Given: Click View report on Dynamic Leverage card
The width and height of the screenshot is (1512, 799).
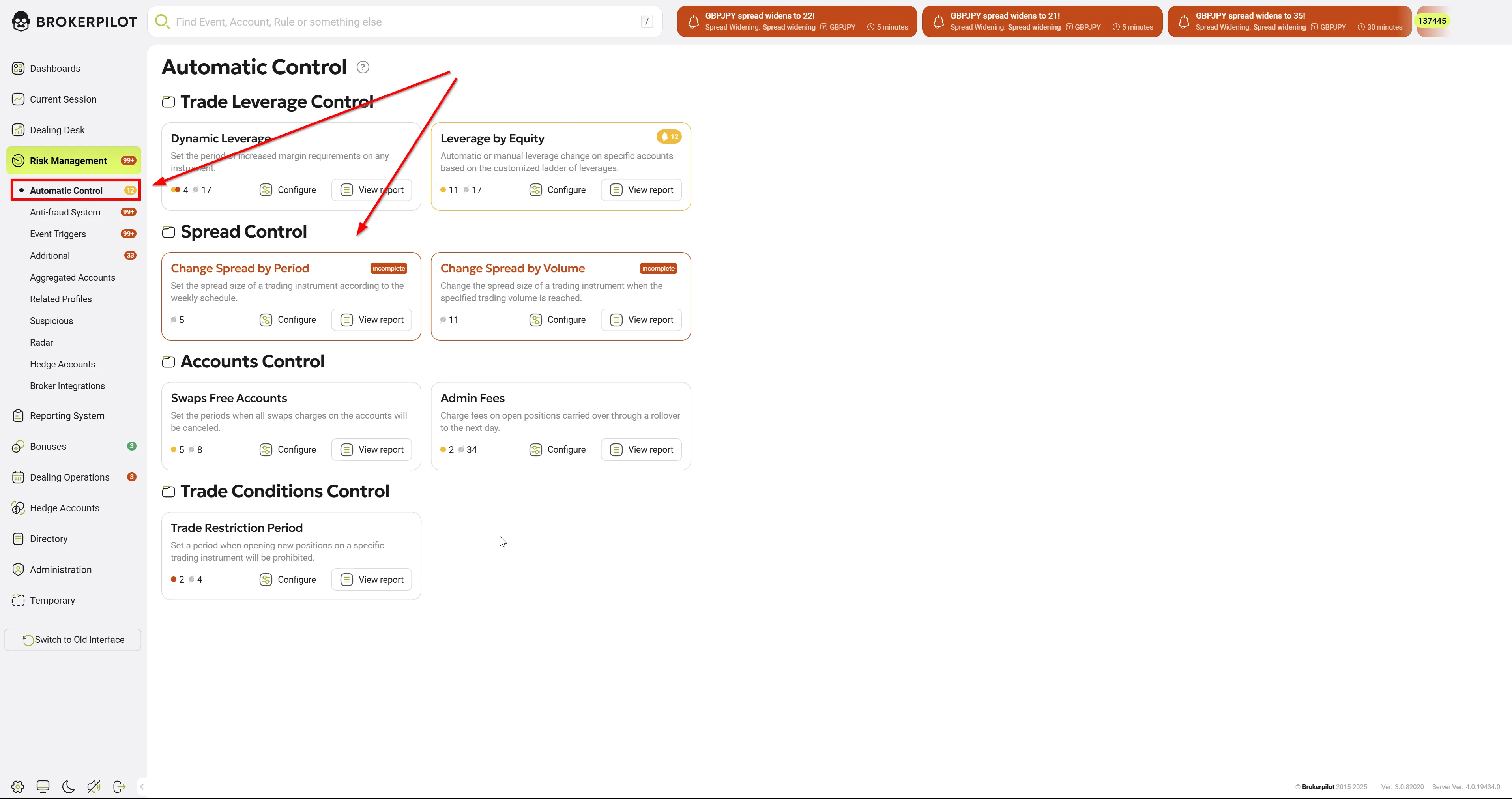Looking at the screenshot, I should point(372,190).
